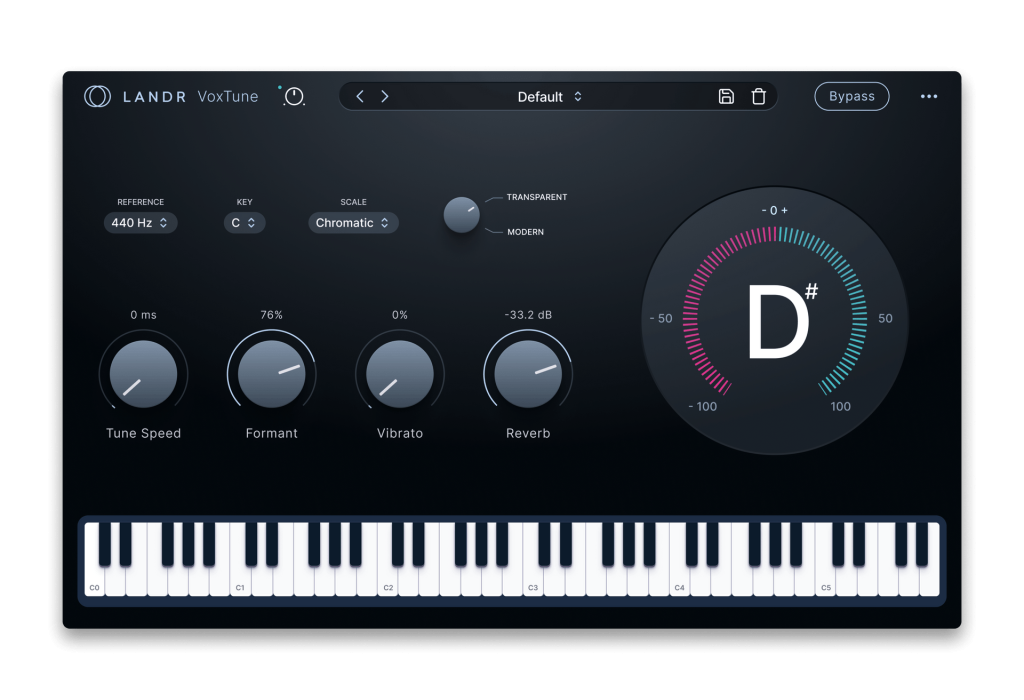Image resolution: width=1024 pixels, height=700 pixels.
Task: Select the Modern mode label
Action: (525, 232)
